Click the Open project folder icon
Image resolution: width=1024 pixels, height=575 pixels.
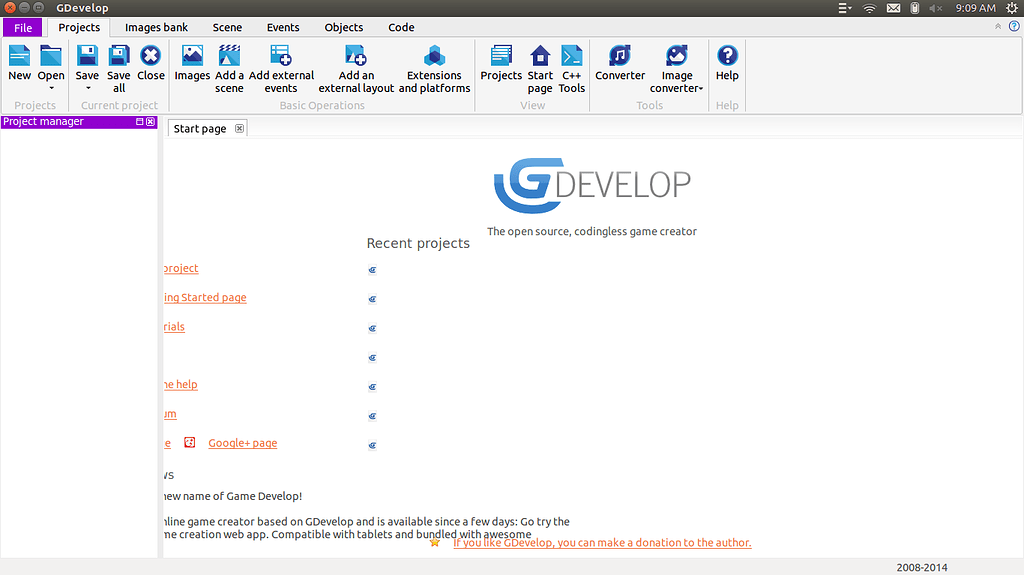tap(51, 56)
